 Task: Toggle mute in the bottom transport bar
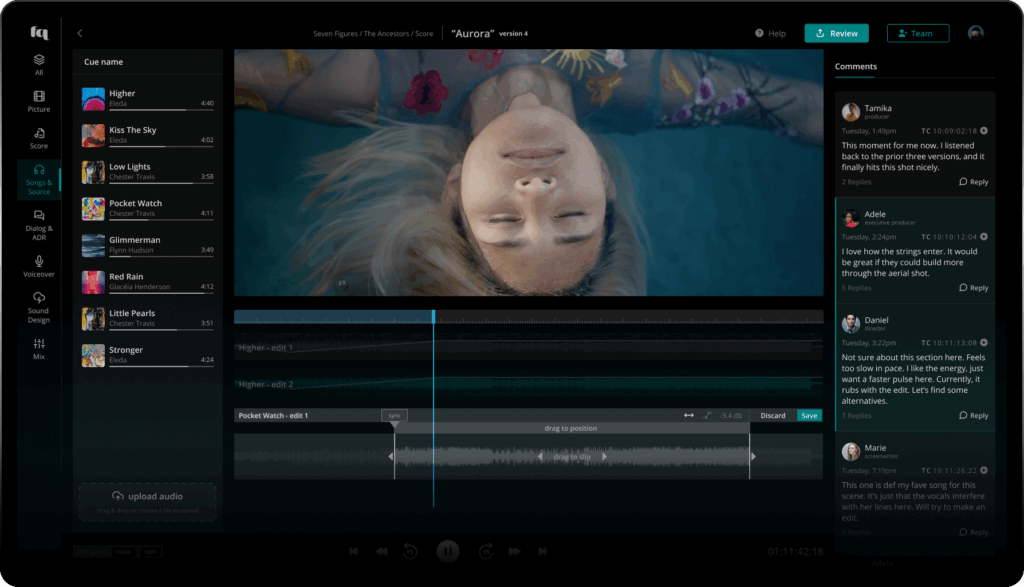coord(124,551)
